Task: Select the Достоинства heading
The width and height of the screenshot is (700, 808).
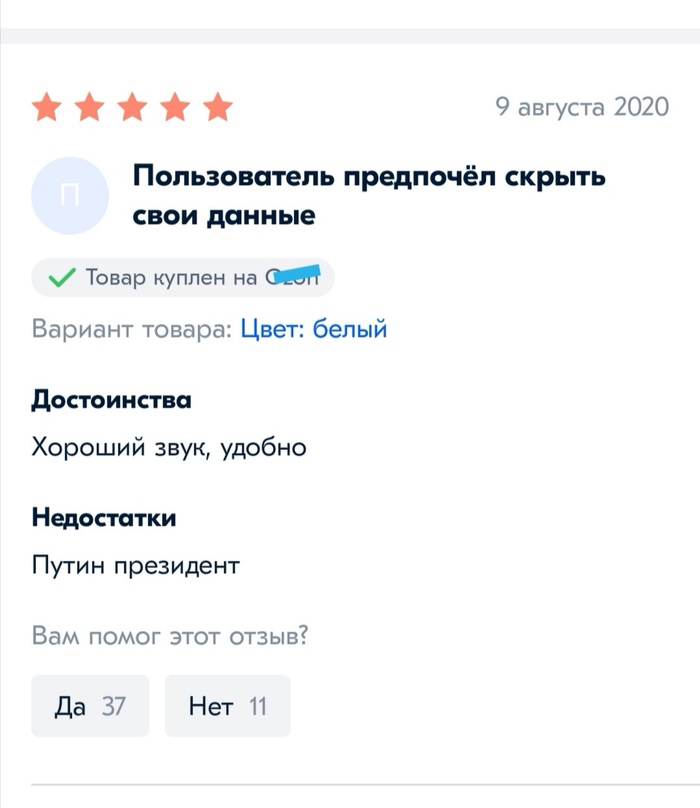Action: click(111, 399)
